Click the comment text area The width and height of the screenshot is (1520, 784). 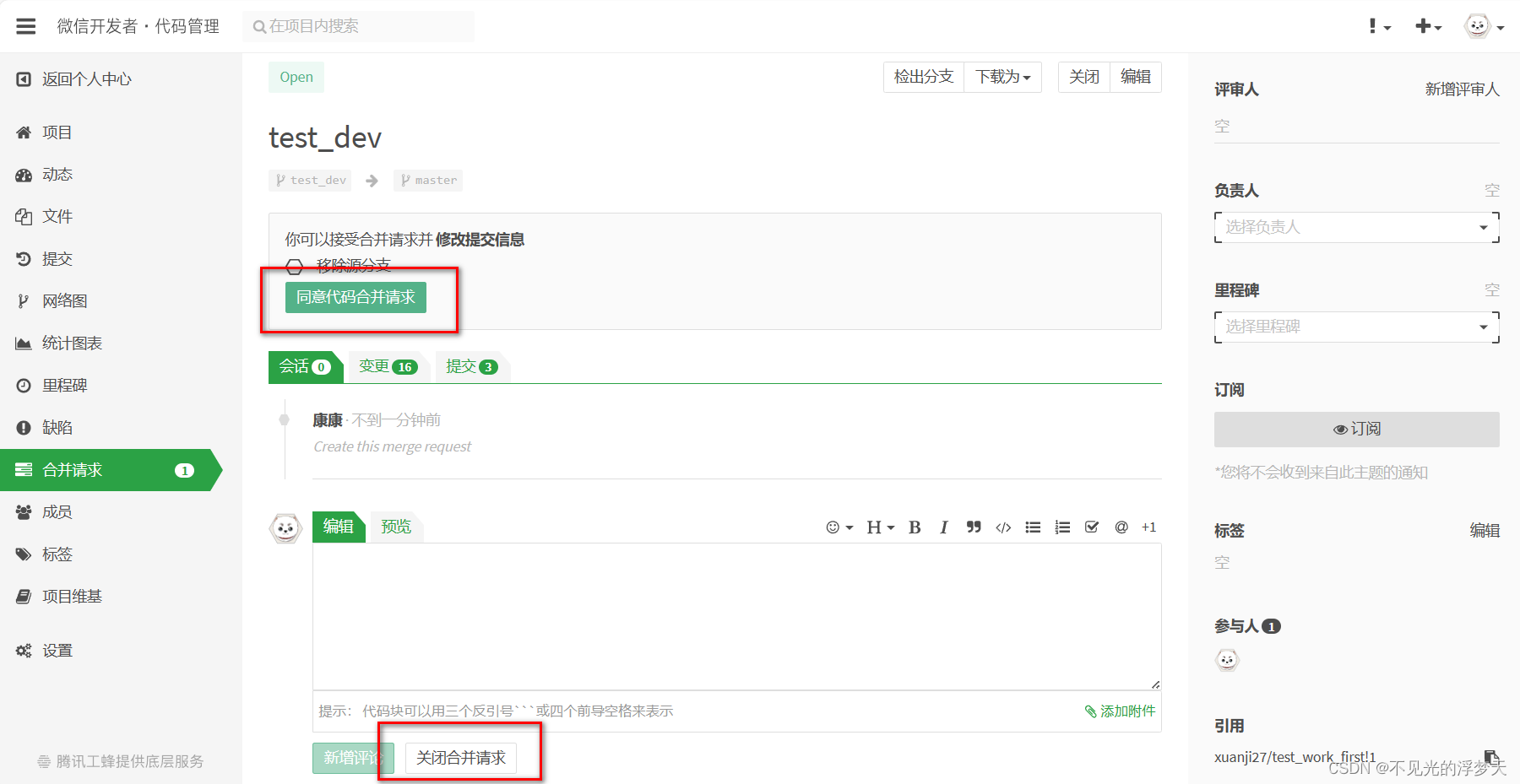(736, 616)
